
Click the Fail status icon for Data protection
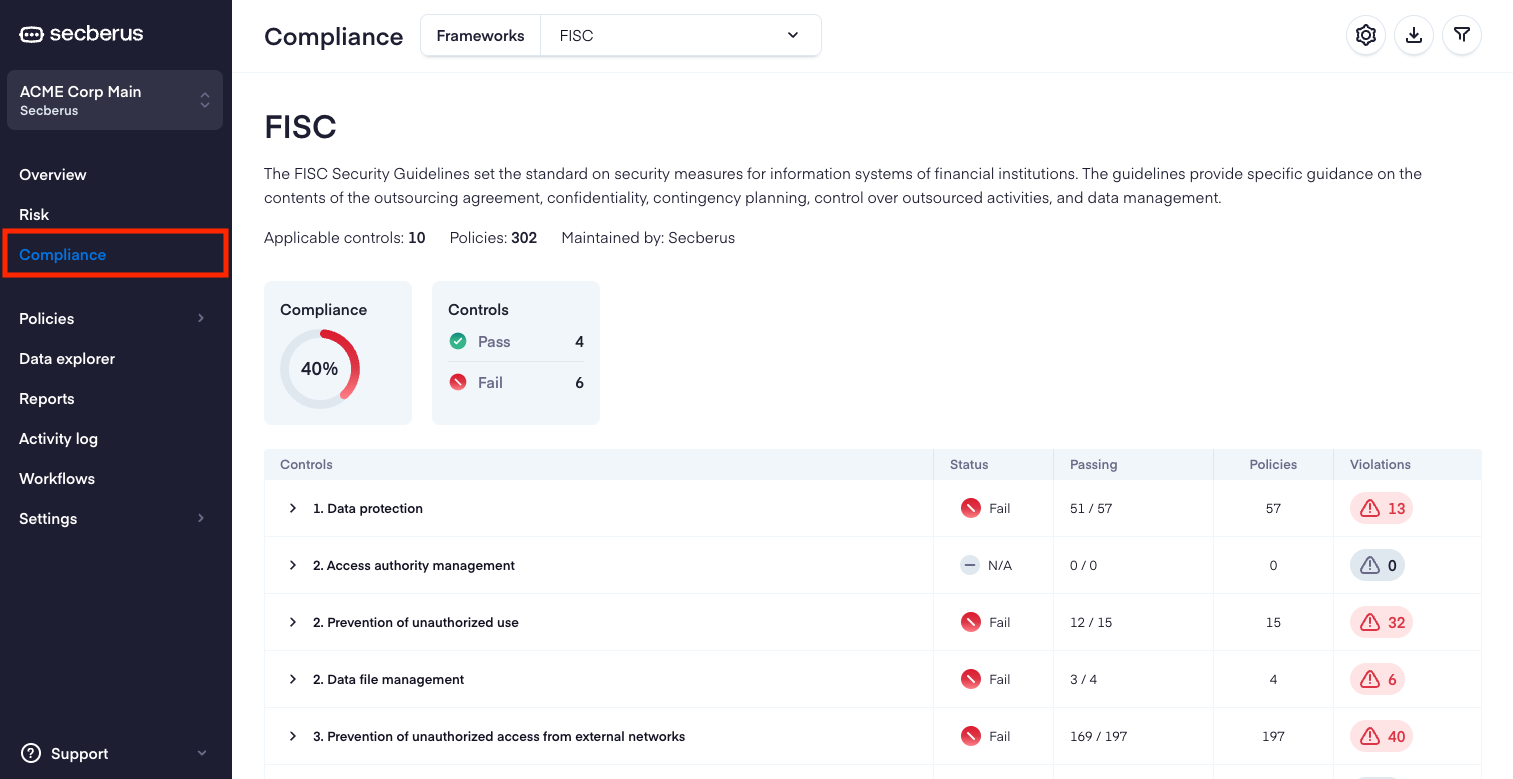[x=970, y=508]
